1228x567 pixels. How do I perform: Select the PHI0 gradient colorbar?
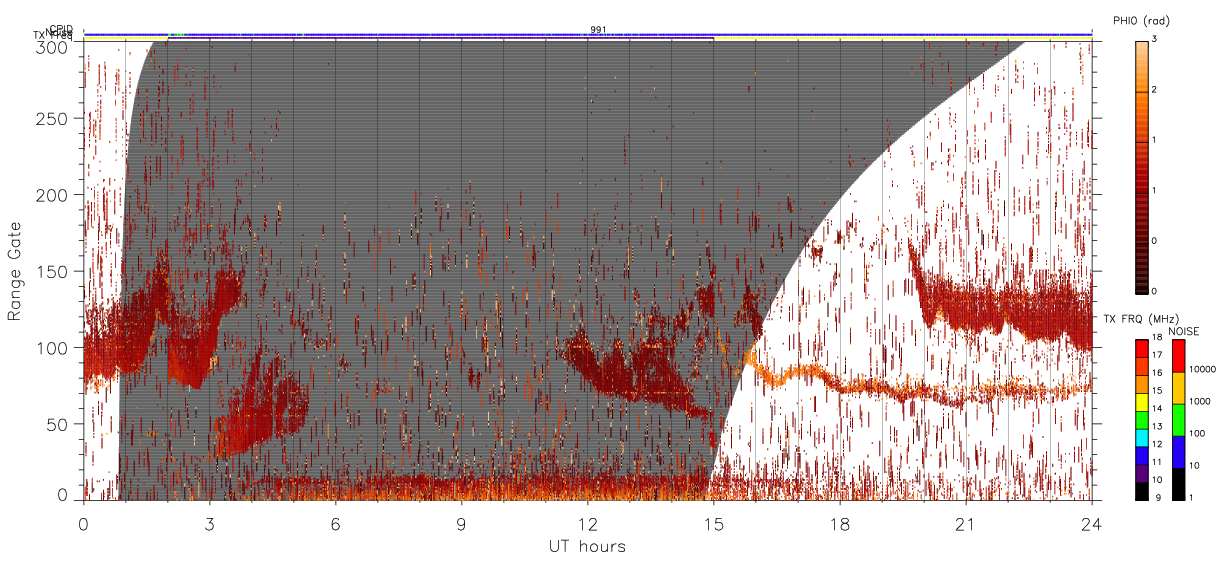pyautogui.click(x=1142, y=167)
